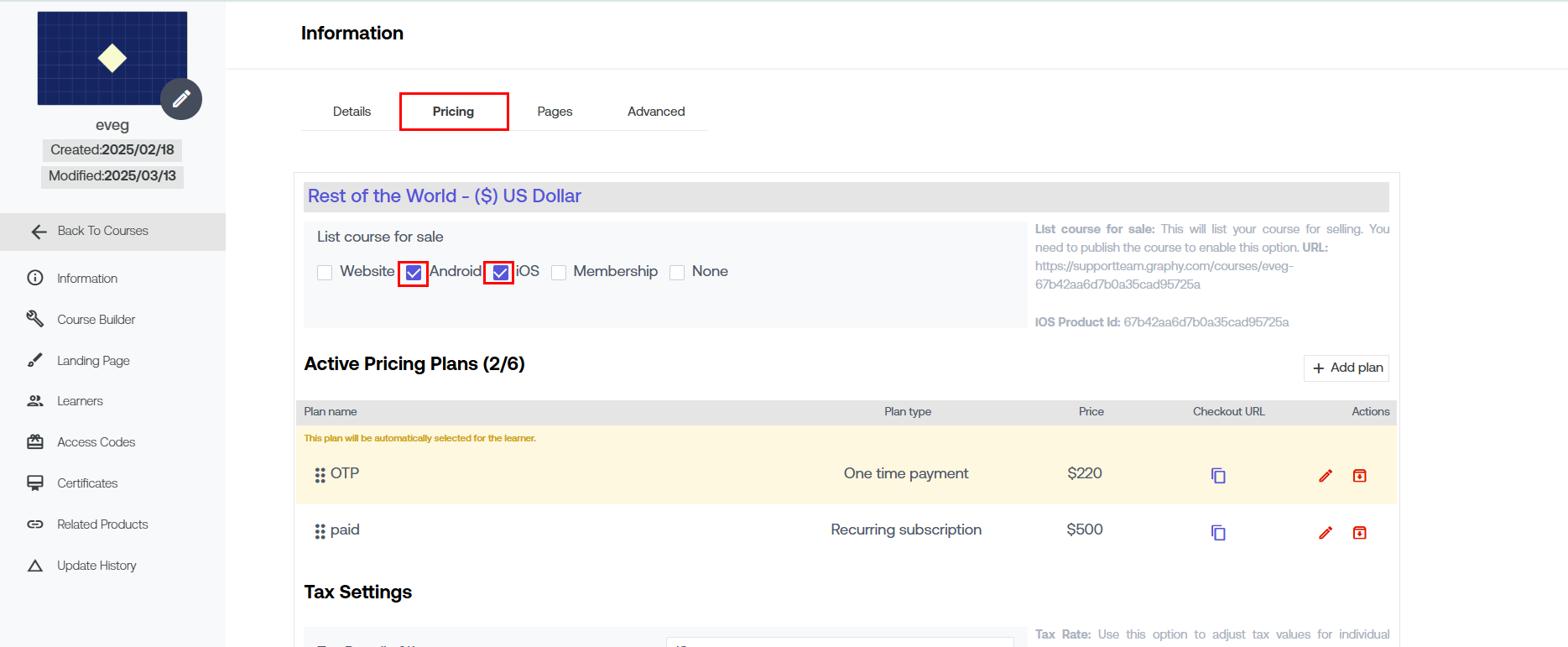The width and height of the screenshot is (1568, 647).
Task: Enable the Website sale checkbox
Action: pyautogui.click(x=325, y=273)
